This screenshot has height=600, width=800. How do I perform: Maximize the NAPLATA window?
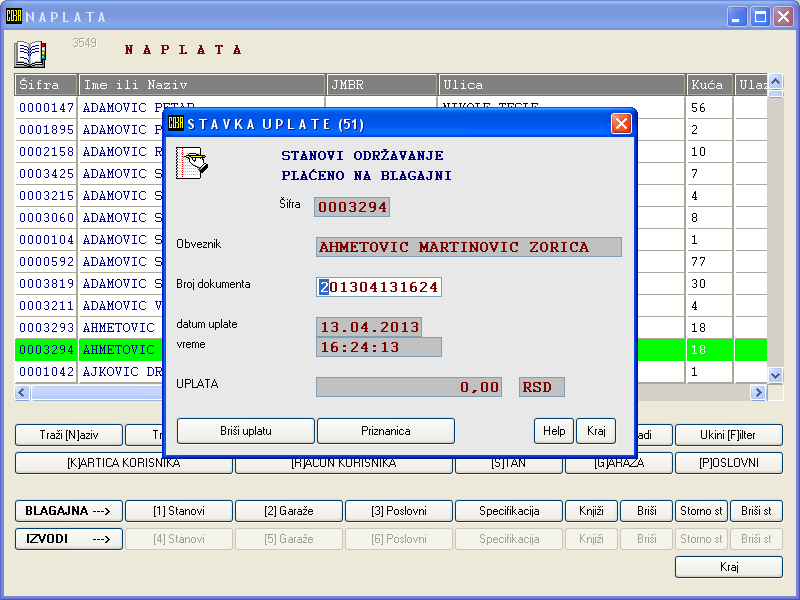[760, 17]
